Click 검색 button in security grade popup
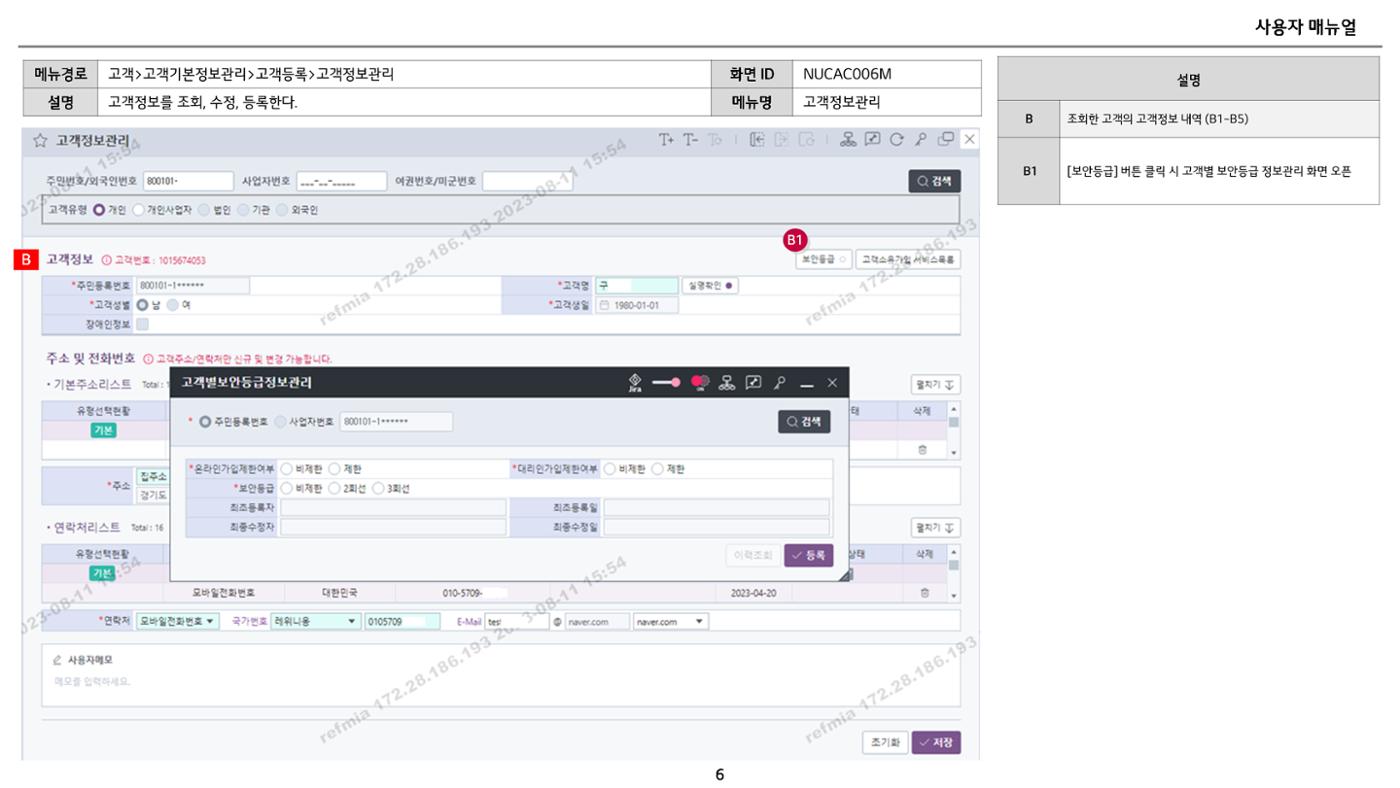Screen dimensions: 1400x788 click(x=804, y=422)
